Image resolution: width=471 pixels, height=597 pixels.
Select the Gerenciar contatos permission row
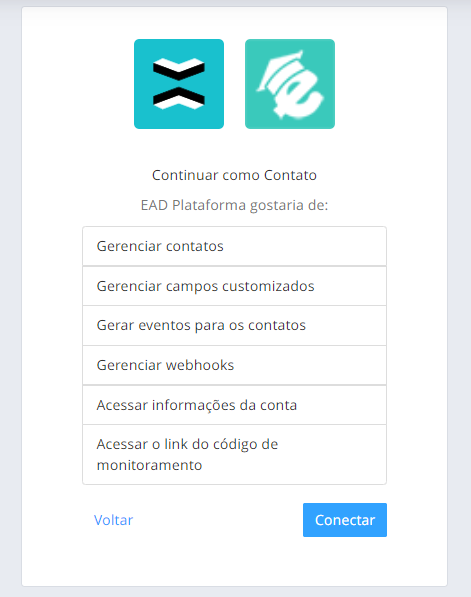(235, 246)
